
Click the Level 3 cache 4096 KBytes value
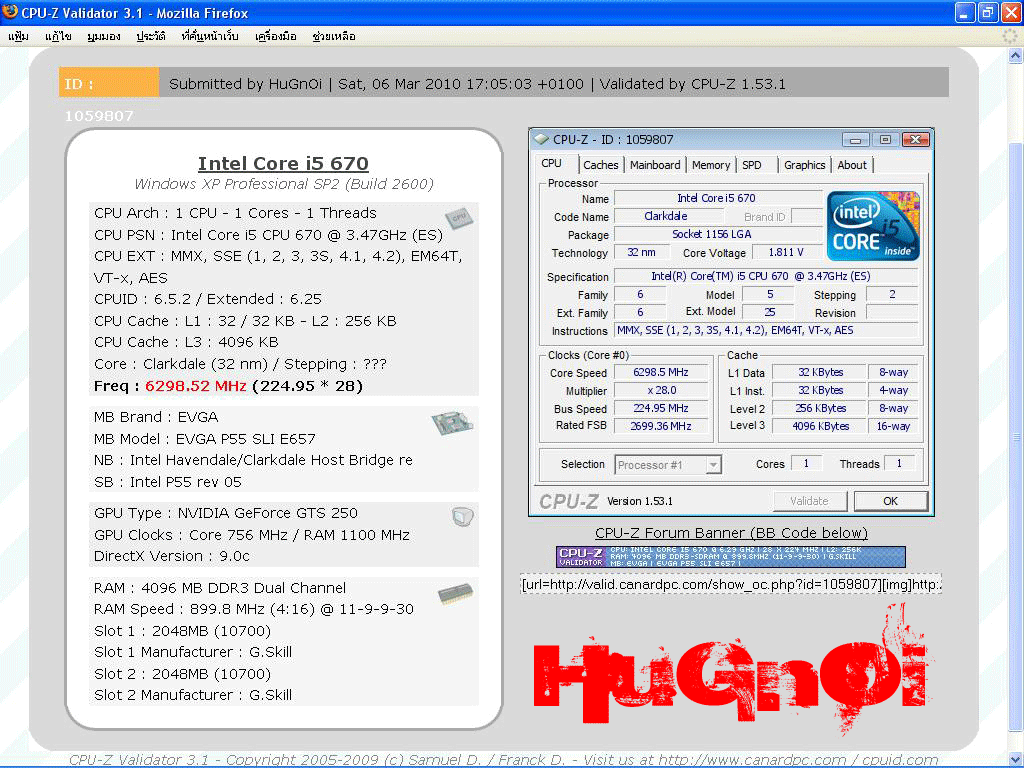(820, 426)
